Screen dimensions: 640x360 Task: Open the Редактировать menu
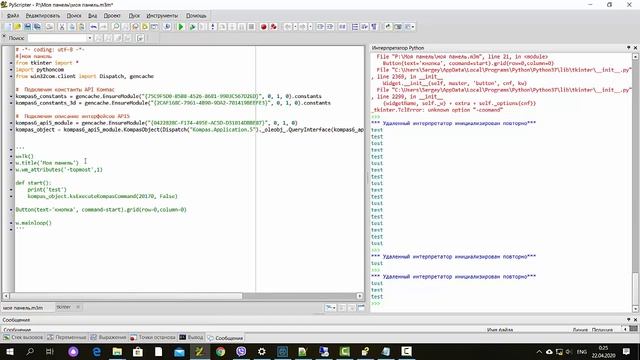click(x=42, y=16)
